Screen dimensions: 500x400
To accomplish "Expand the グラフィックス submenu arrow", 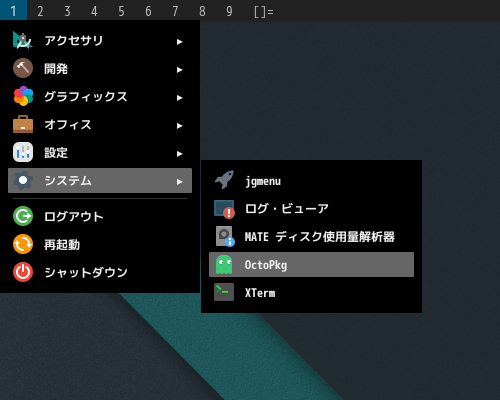I will click(x=180, y=98).
